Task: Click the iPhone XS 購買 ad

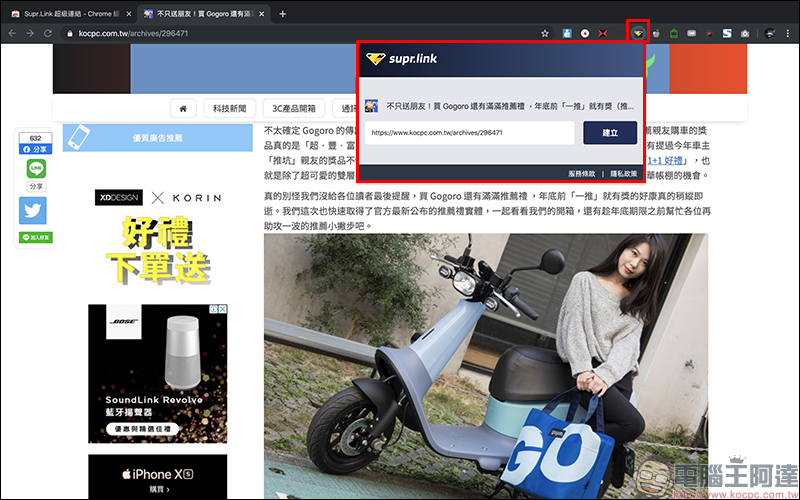Action: tap(158, 477)
